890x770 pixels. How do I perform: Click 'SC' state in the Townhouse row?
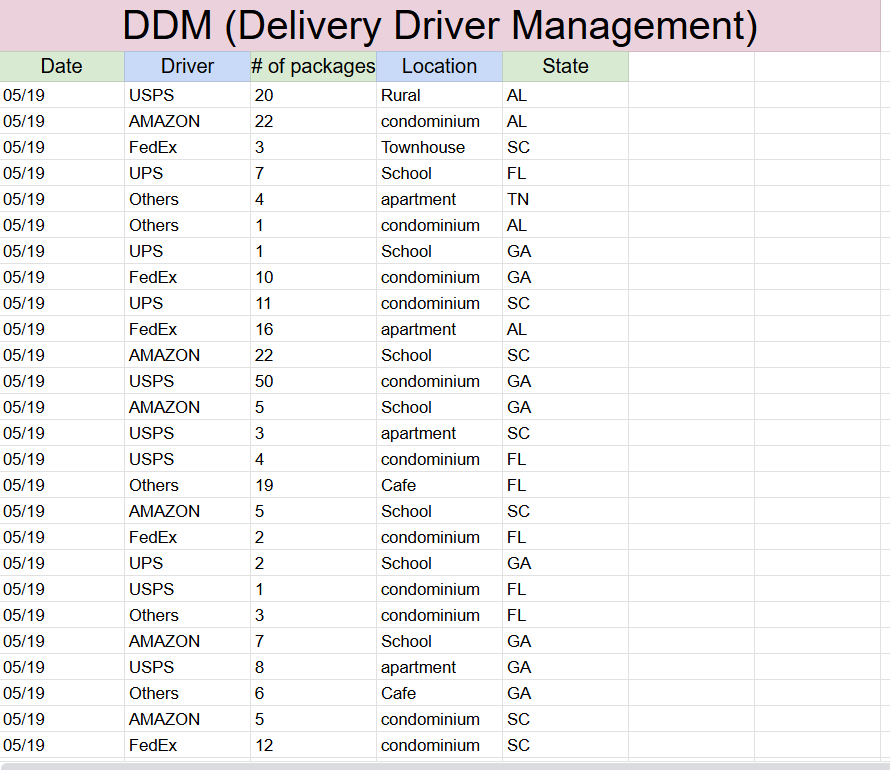[x=565, y=147]
